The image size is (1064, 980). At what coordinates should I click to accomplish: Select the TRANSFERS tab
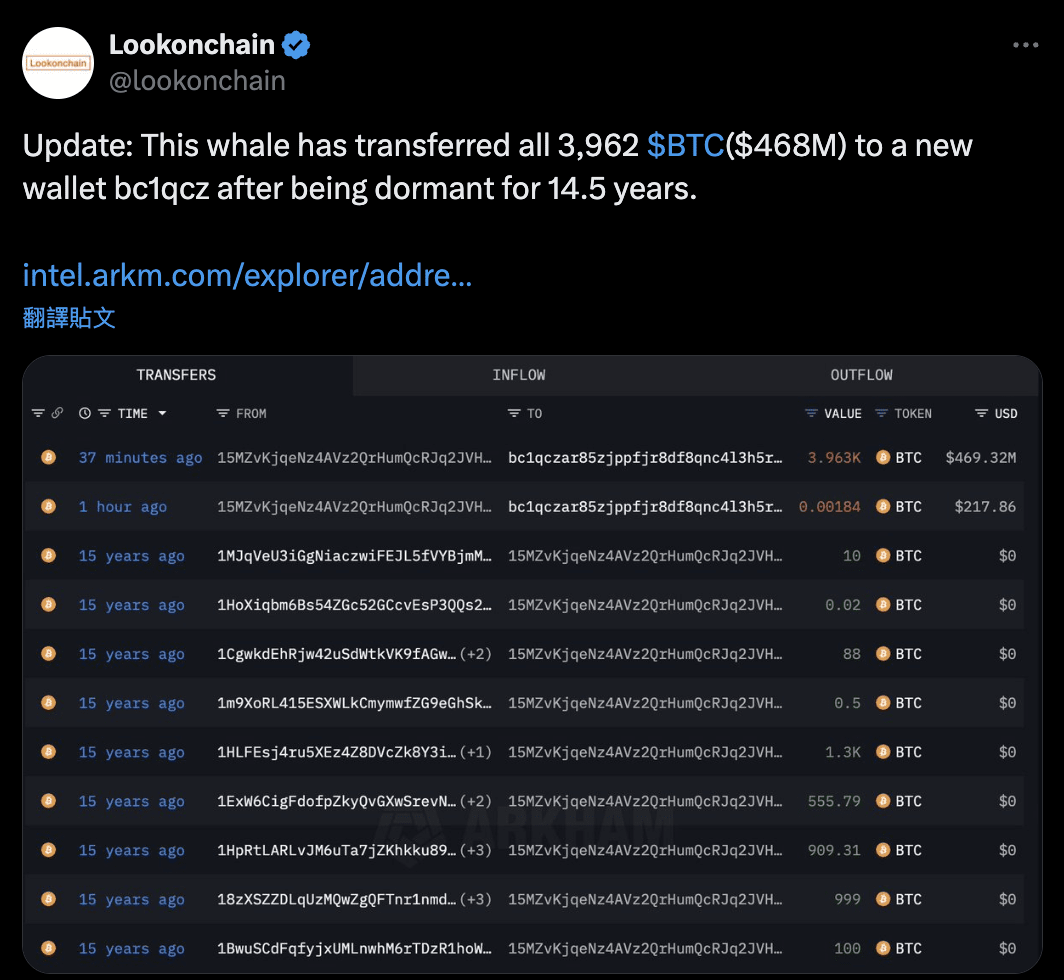point(176,375)
